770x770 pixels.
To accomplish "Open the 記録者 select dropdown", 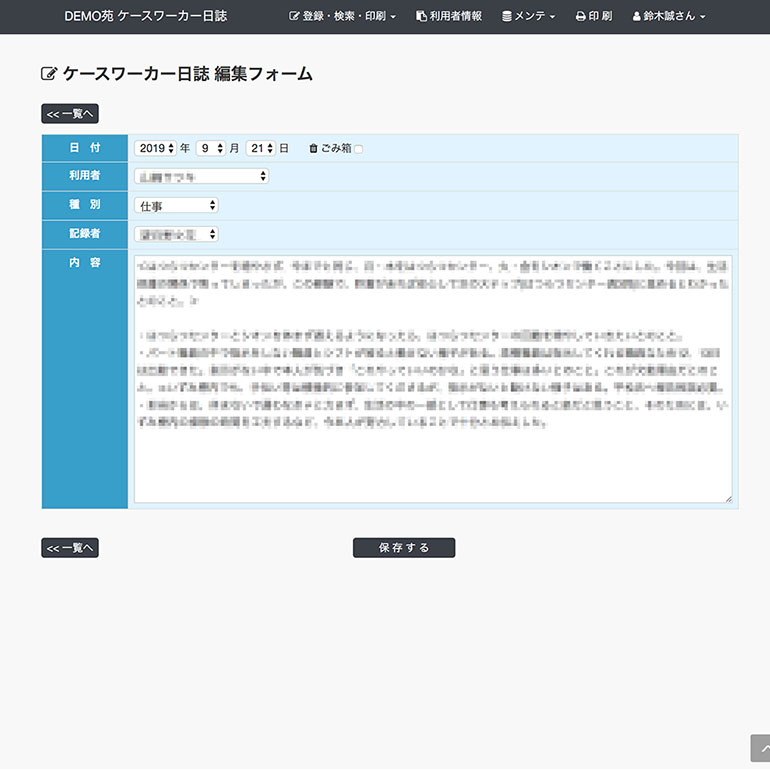I will click(176, 234).
